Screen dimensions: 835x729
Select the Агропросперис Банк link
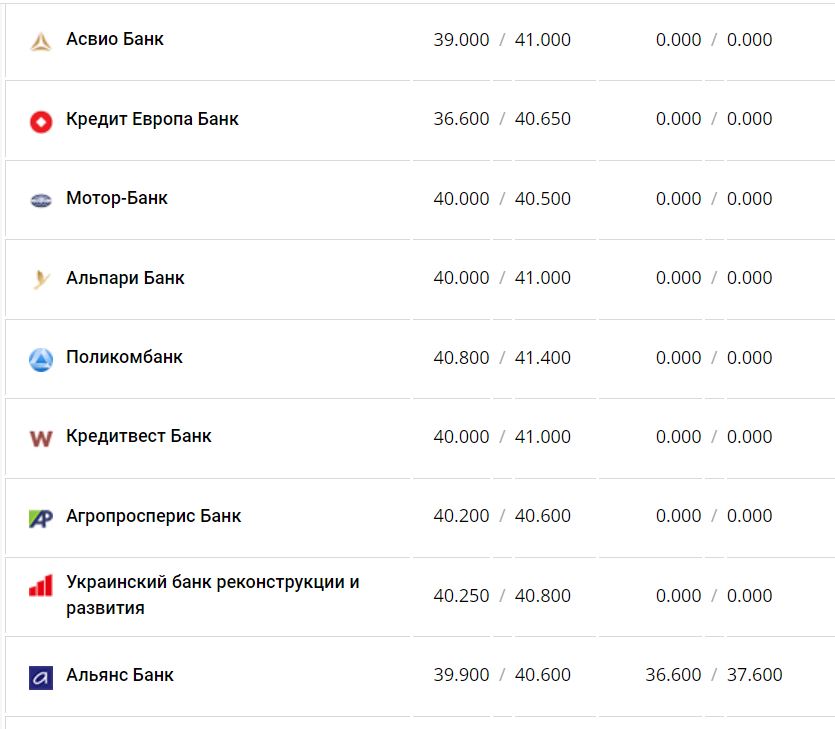tap(153, 516)
